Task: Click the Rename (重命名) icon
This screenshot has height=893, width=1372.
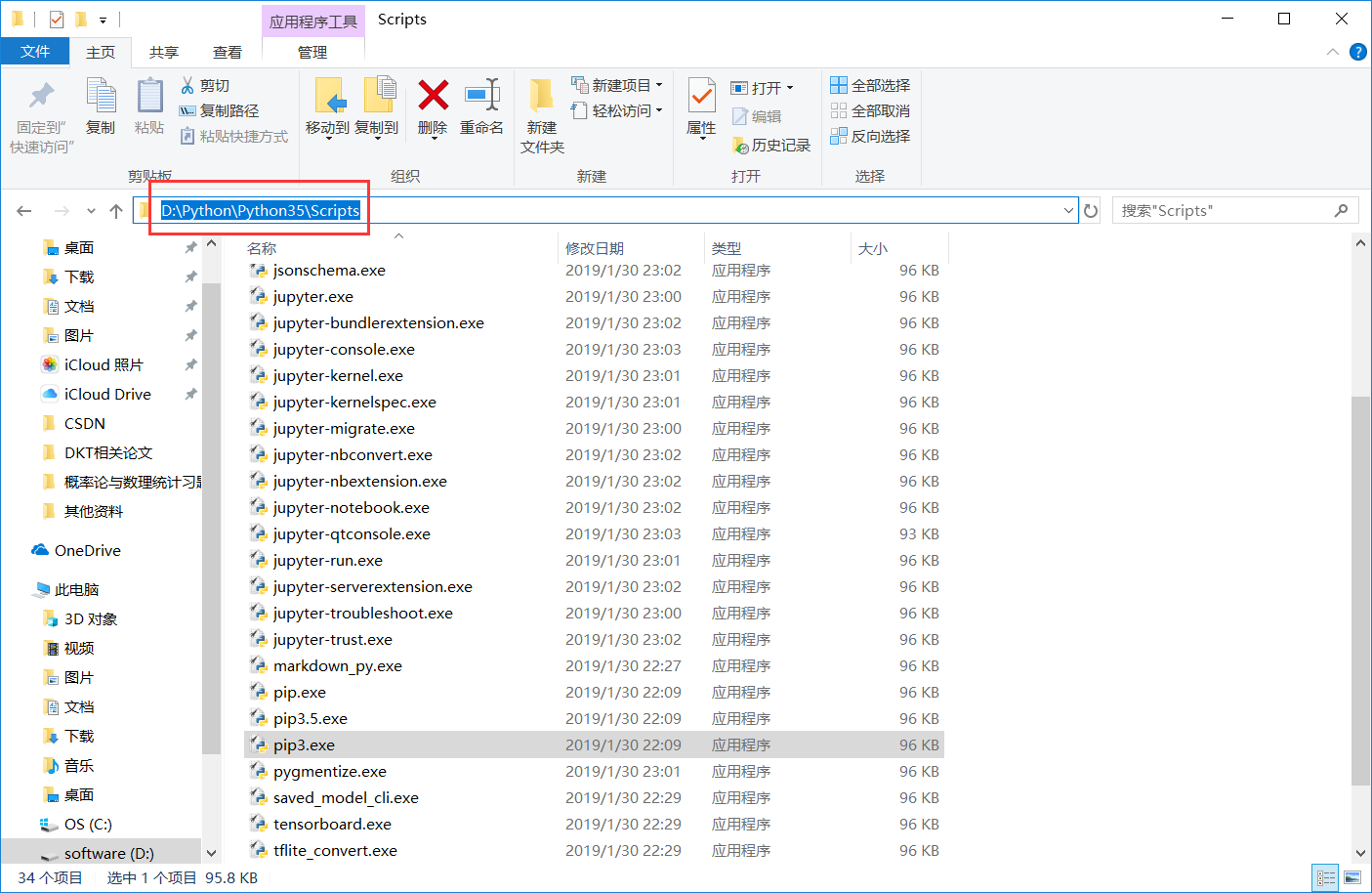Action: pos(482,96)
